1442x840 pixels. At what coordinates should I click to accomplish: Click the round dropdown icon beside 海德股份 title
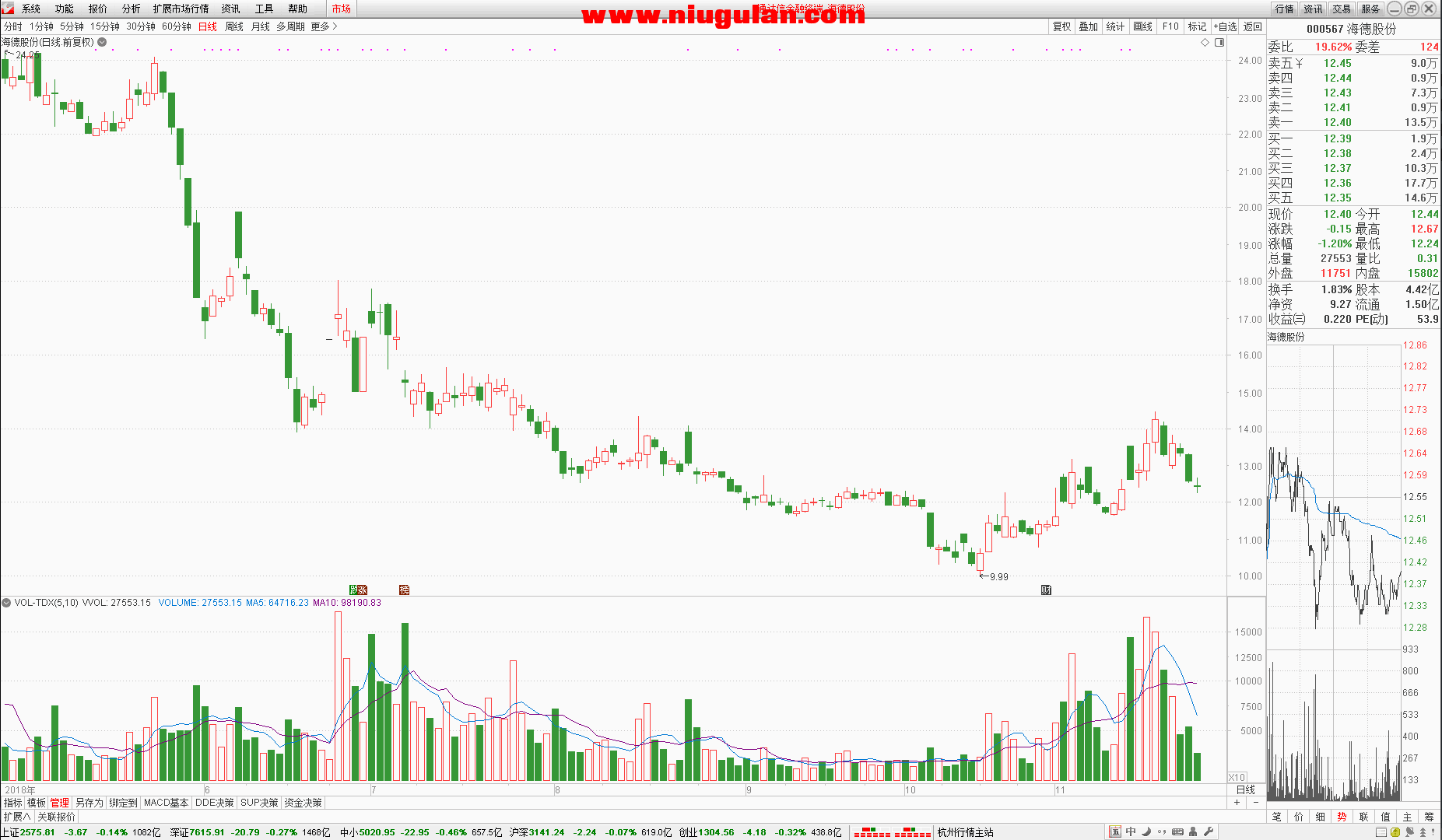102,43
